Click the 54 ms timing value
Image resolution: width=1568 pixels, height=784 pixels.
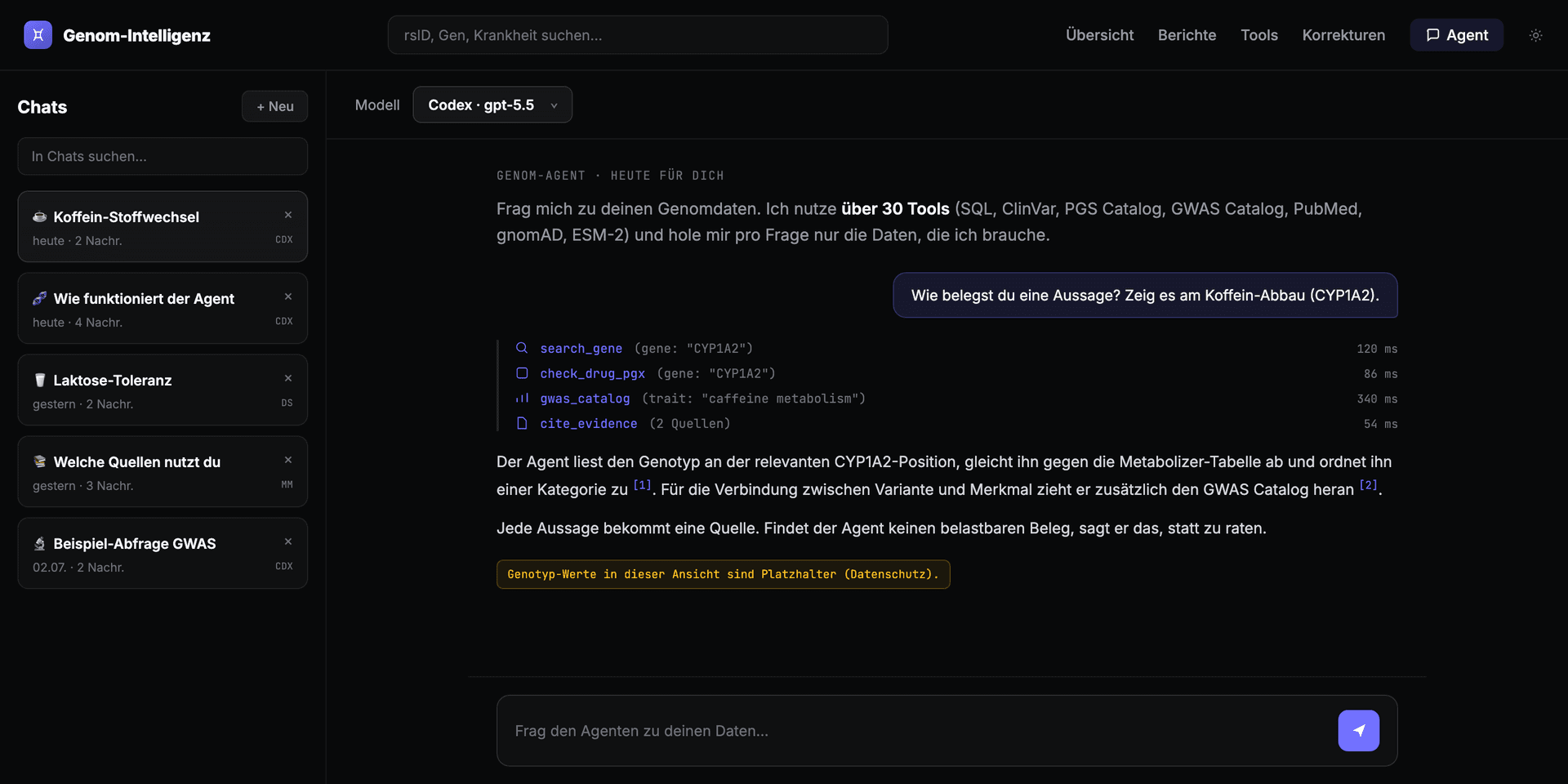coord(1380,424)
